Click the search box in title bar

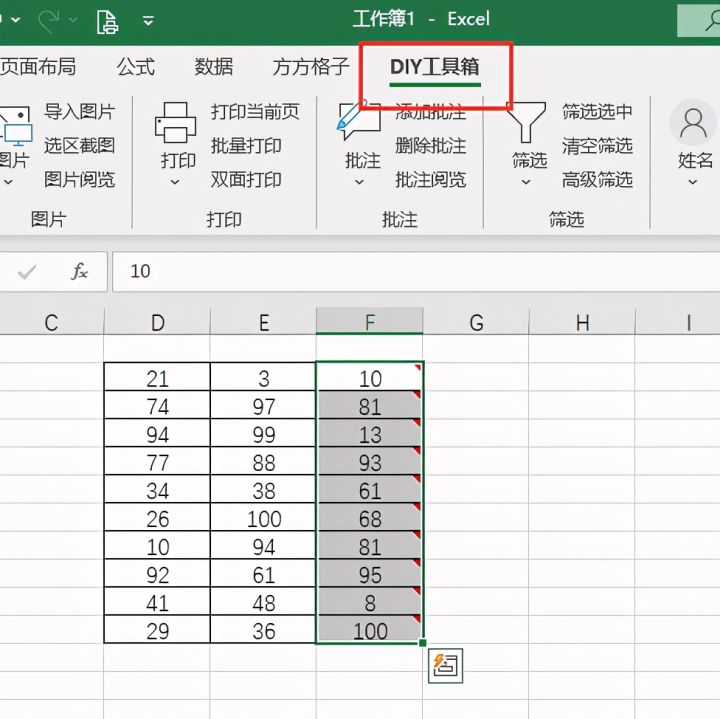[698, 21]
